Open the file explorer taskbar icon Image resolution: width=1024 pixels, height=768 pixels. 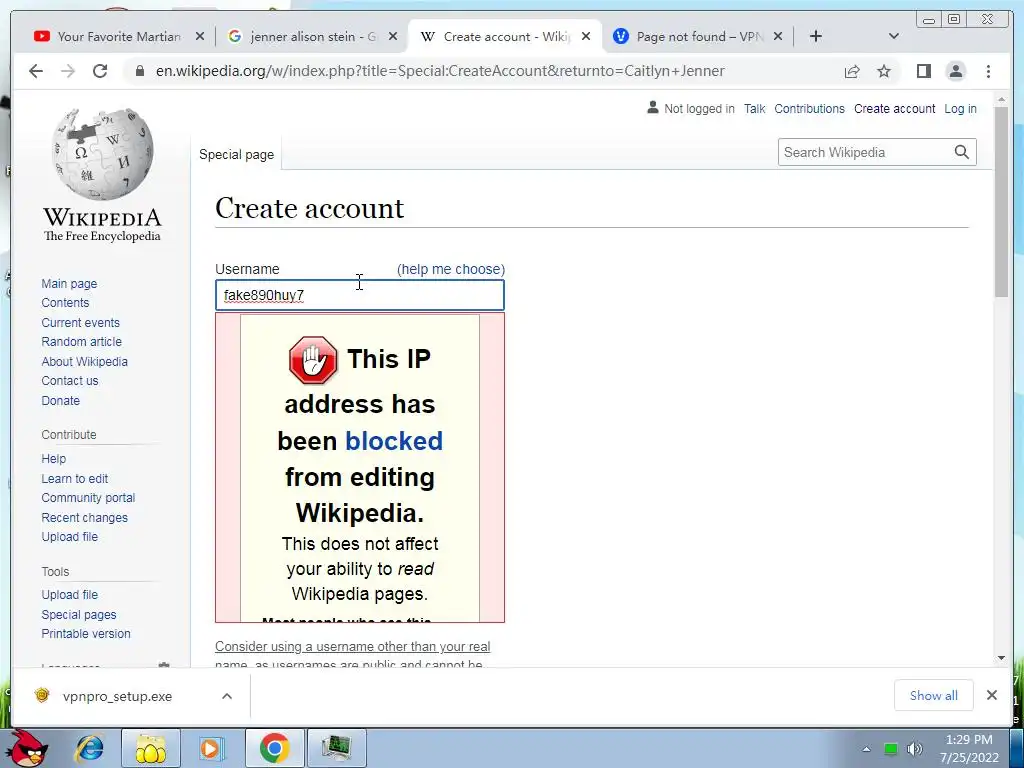(150, 748)
